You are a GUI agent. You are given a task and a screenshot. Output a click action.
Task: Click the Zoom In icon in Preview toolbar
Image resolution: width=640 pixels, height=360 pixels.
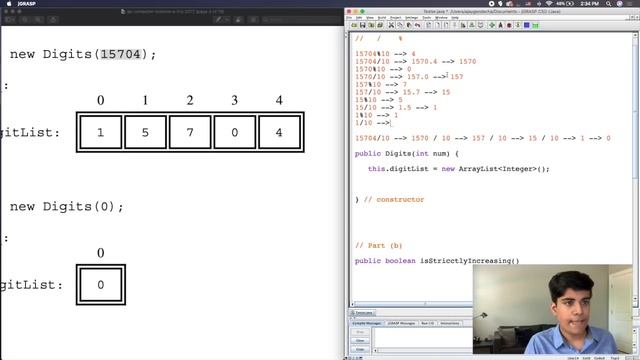pyautogui.click(x=38, y=19)
